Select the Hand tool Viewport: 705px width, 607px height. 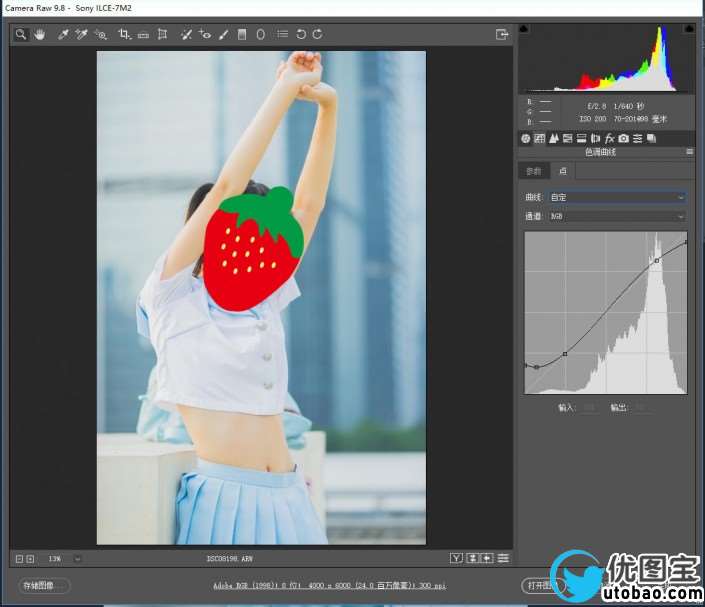[x=40, y=34]
